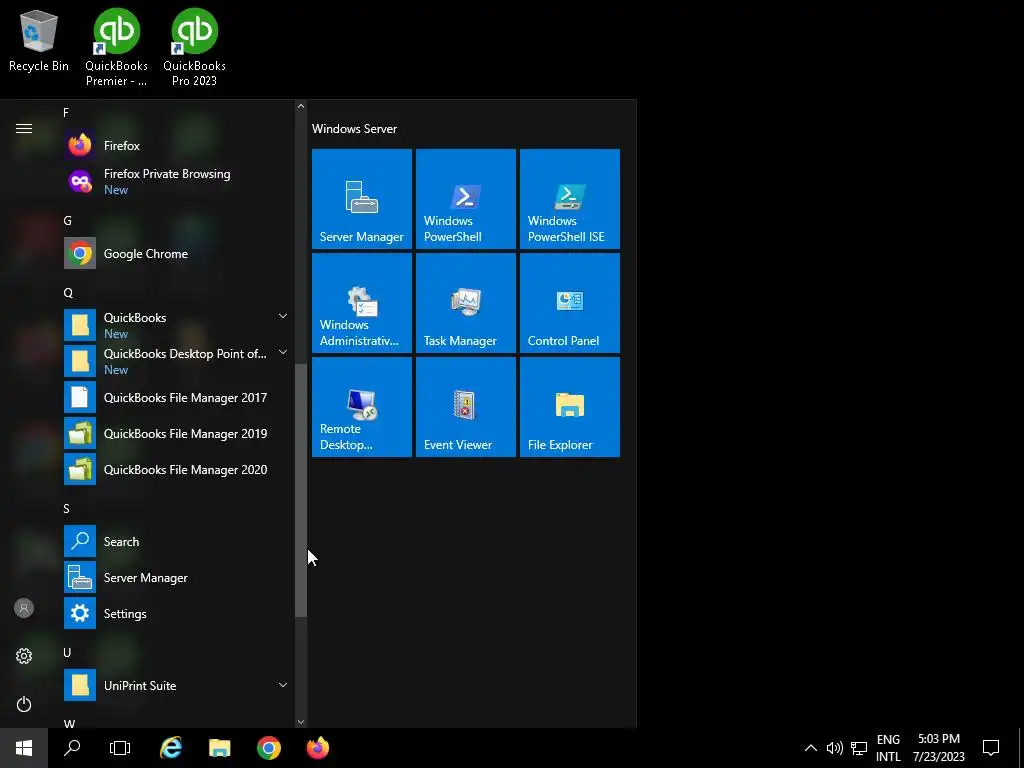Click the app list scroll down arrow
Screen dimensions: 1024x768
(300, 722)
